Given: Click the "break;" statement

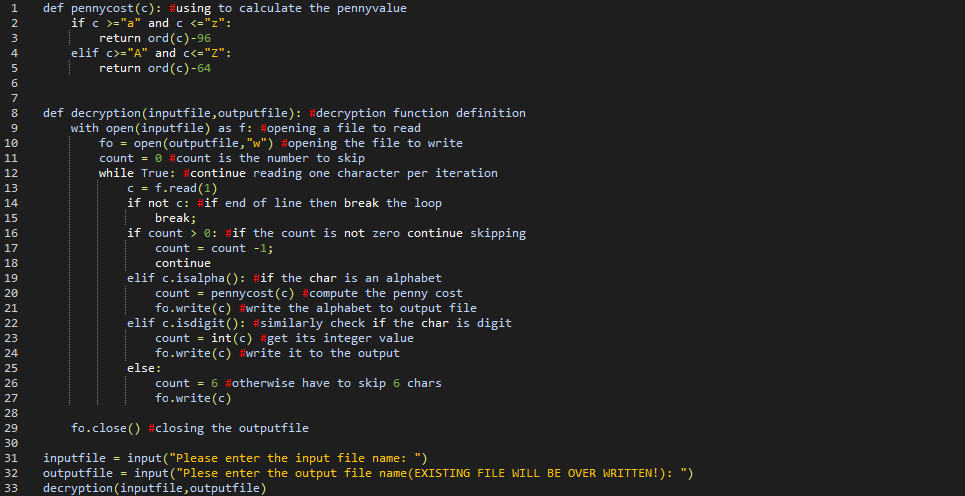Looking at the screenshot, I should (x=176, y=218).
